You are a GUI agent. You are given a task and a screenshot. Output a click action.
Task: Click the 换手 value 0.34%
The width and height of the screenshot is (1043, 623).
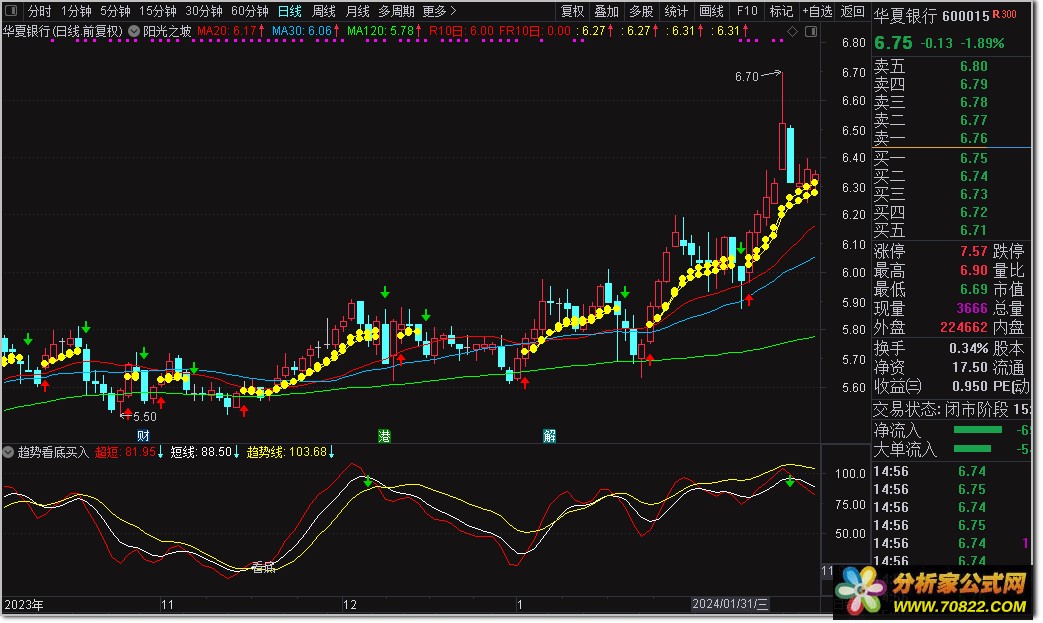[x=968, y=348]
